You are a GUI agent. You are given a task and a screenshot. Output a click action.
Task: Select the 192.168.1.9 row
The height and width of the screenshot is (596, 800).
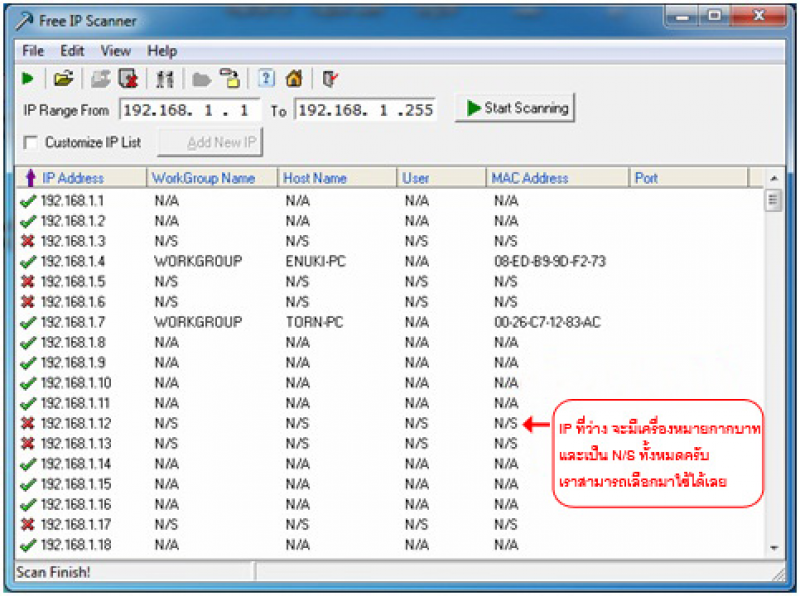point(390,362)
